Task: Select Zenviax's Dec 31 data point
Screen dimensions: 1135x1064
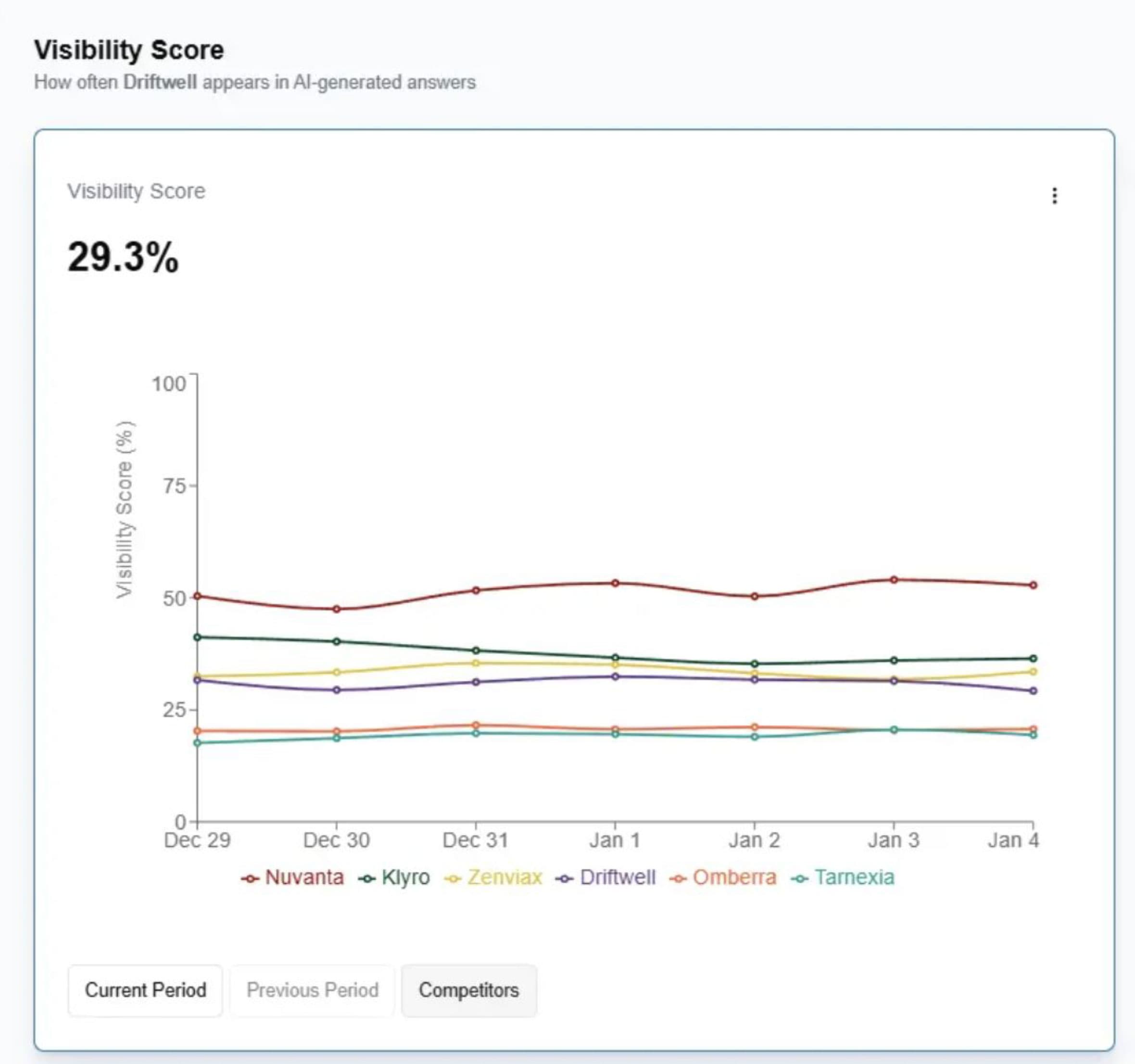Action: click(x=476, y=663)
